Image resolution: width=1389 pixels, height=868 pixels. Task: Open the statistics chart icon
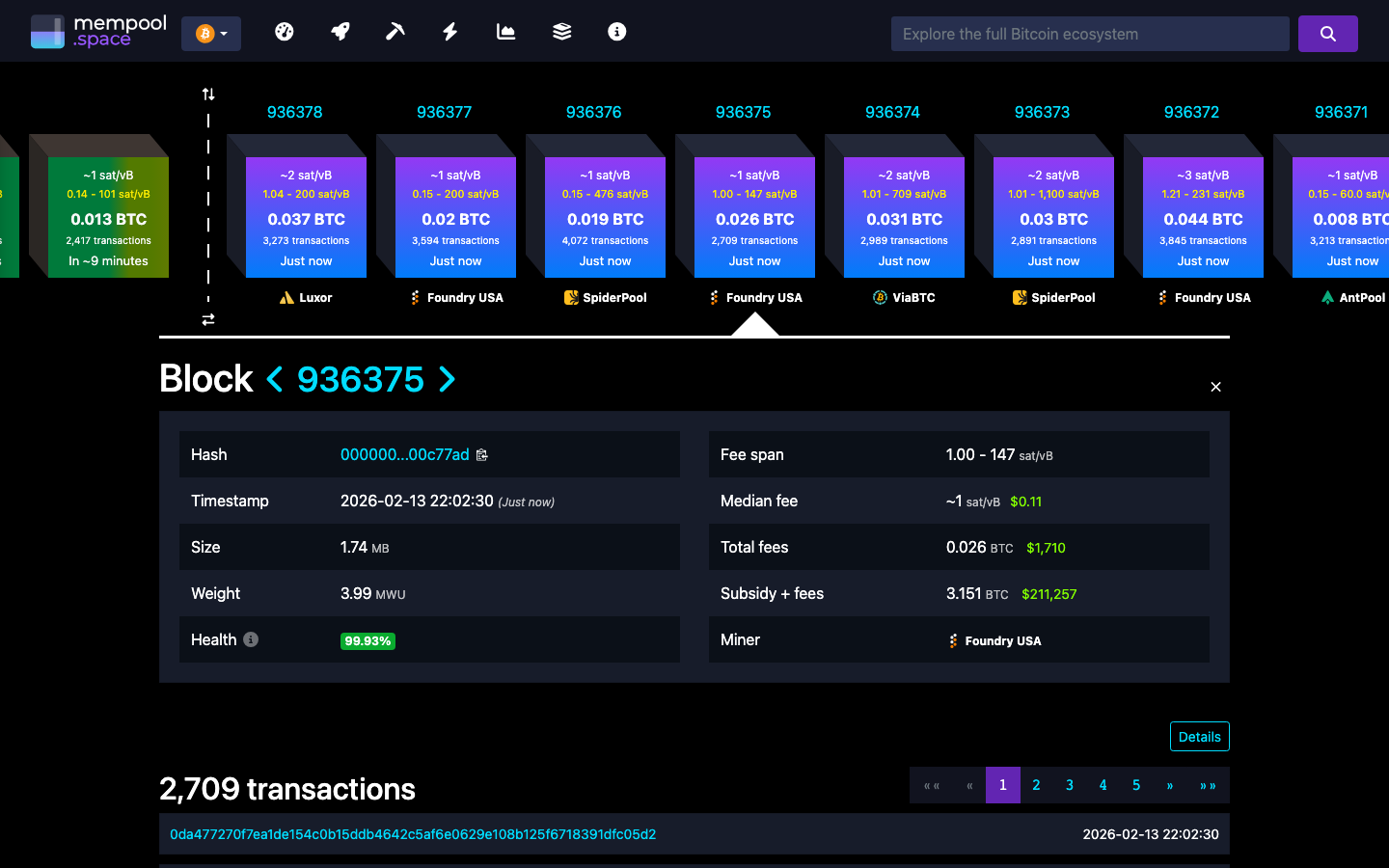pos(505,31)
